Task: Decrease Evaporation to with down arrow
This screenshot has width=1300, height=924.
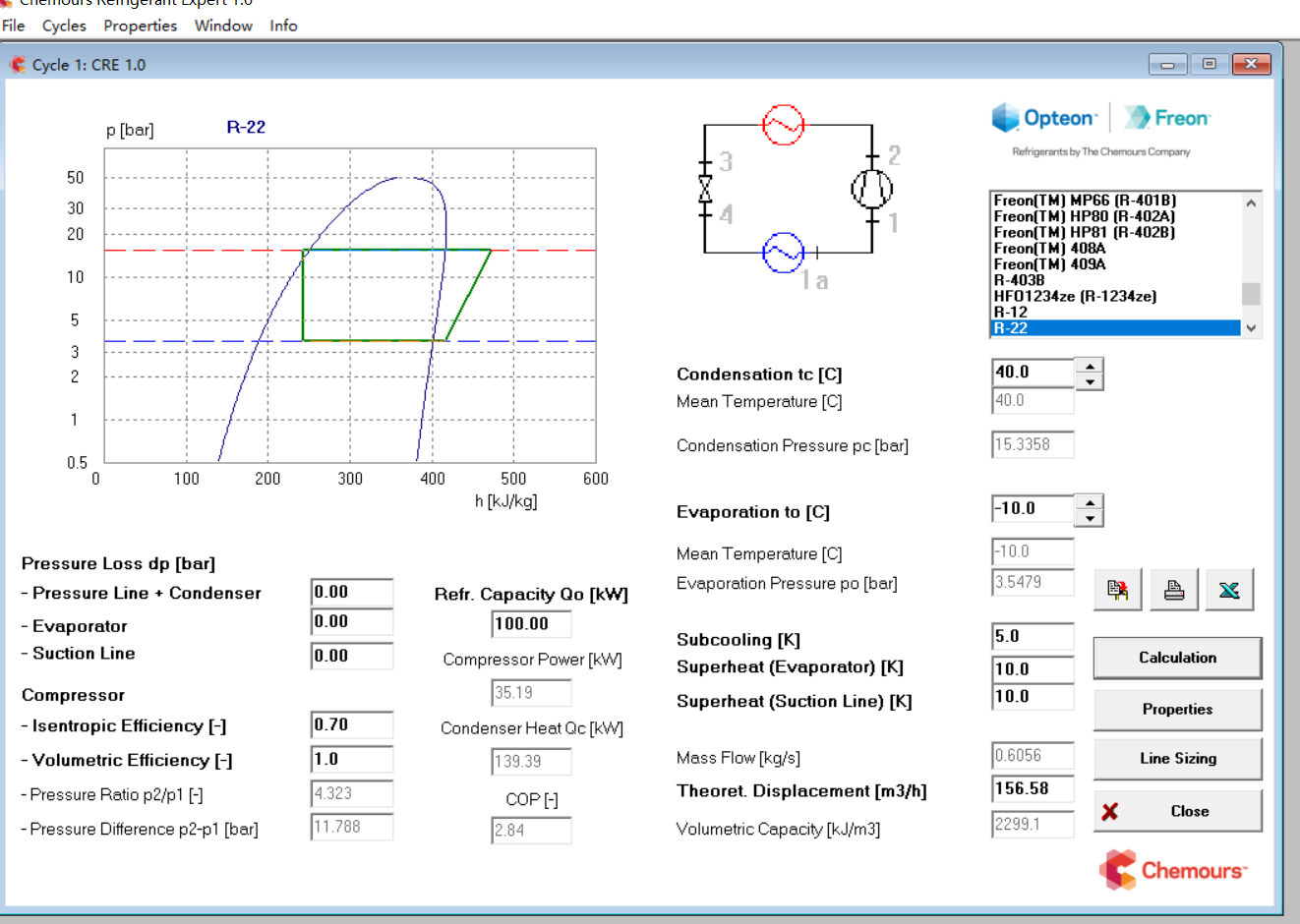Action: tap(1090, 518)
